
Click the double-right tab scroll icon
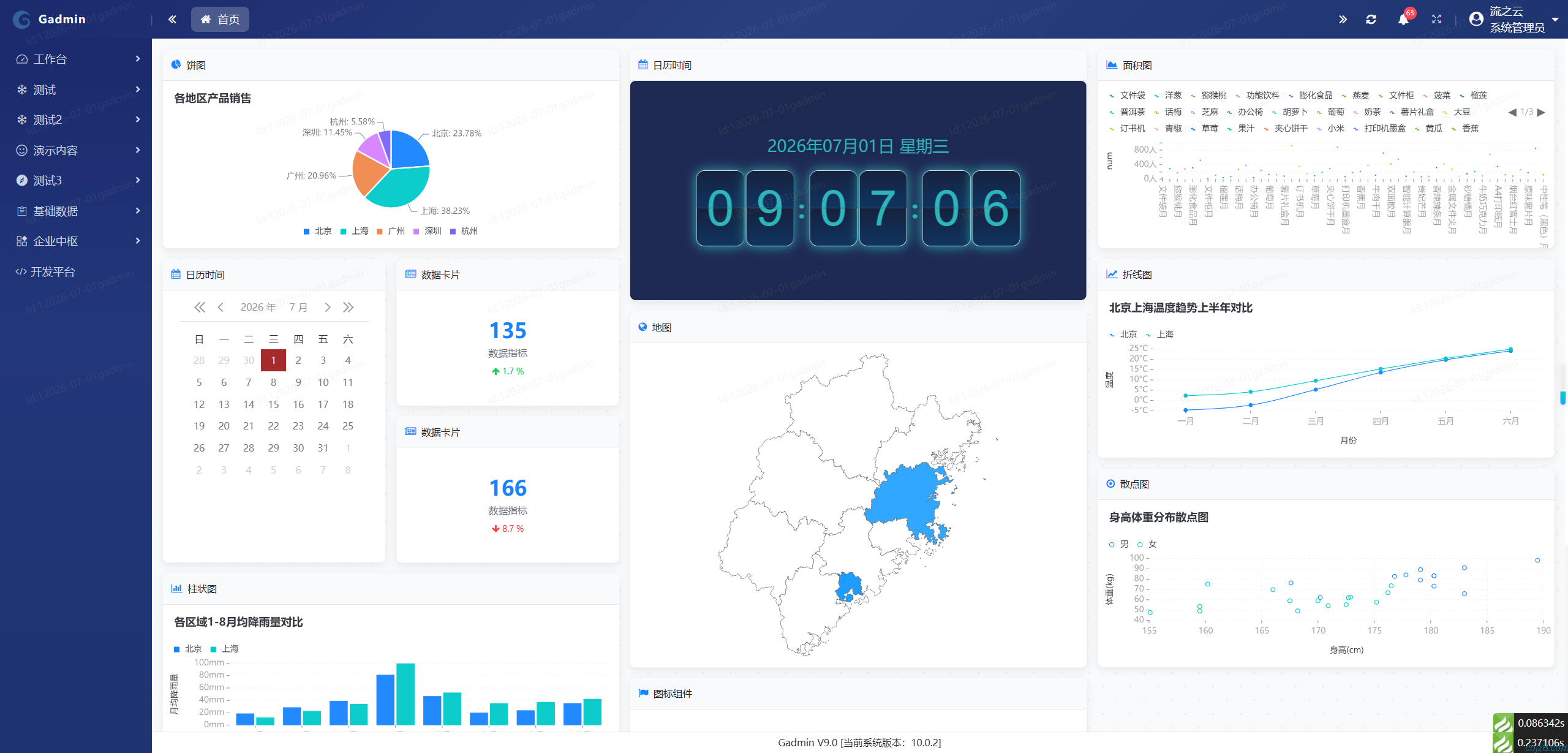click(x=1343, y=20)
